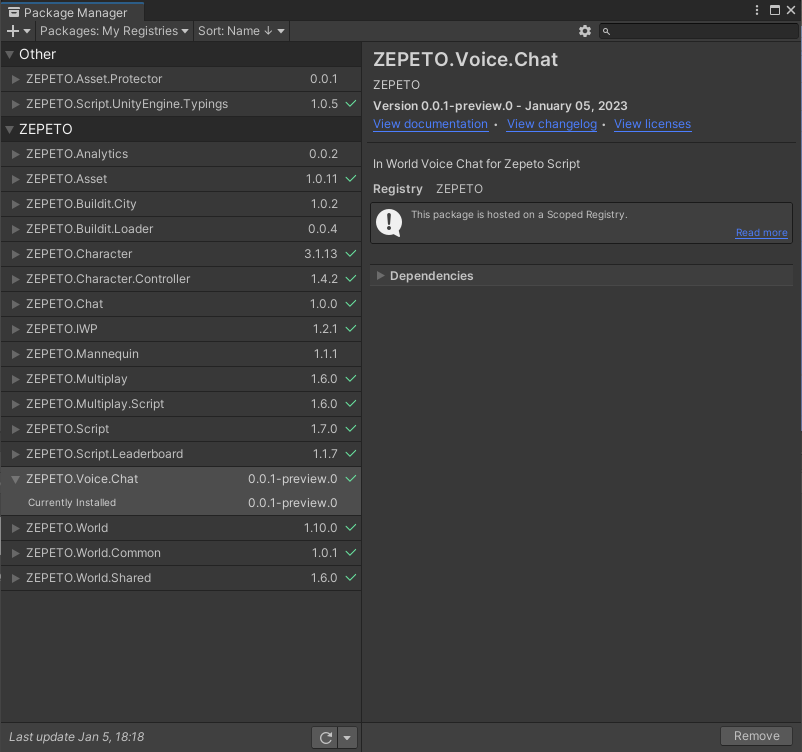Click the refresh package list button
The image size is (802, 752).
(325, 737)
